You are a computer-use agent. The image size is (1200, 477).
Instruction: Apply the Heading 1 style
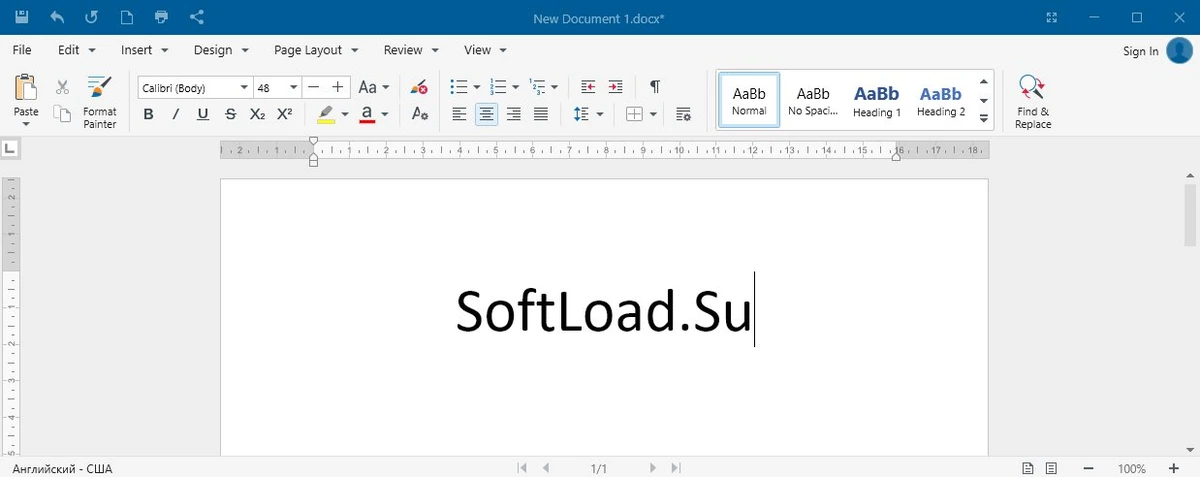click(877, 100)
